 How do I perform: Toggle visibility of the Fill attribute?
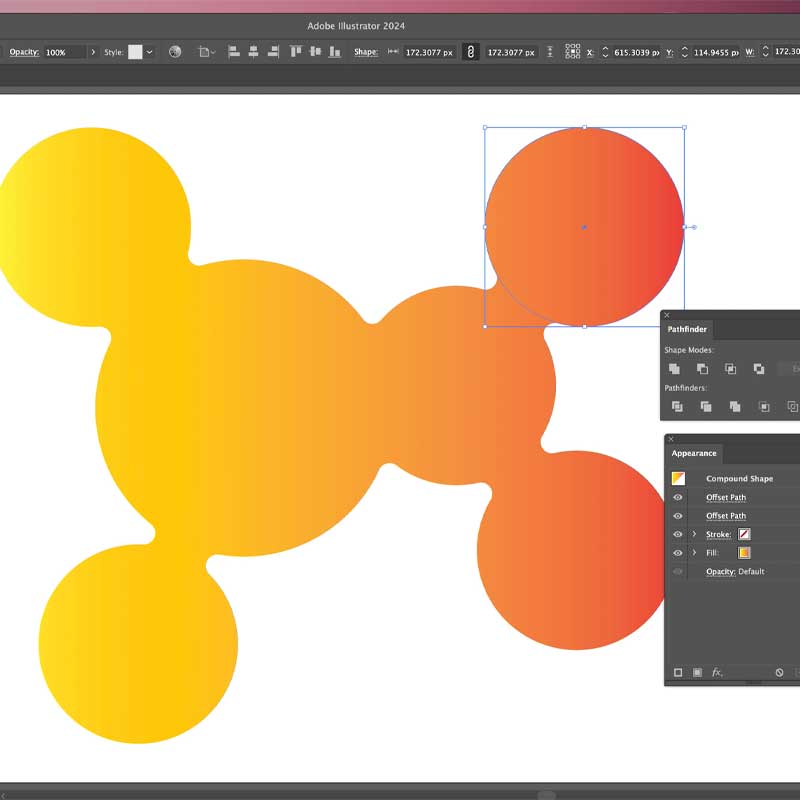(677, 552)
